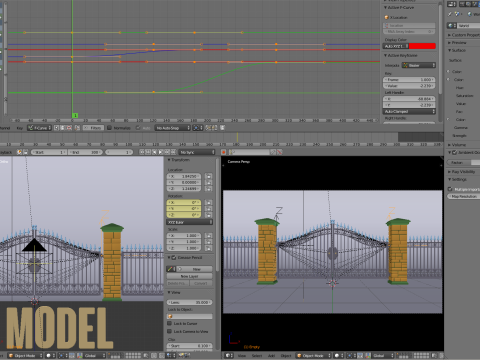Viewport: 480px width, 360px height.
Task: Click the current frame field in timeline
Action: point(119,152)
